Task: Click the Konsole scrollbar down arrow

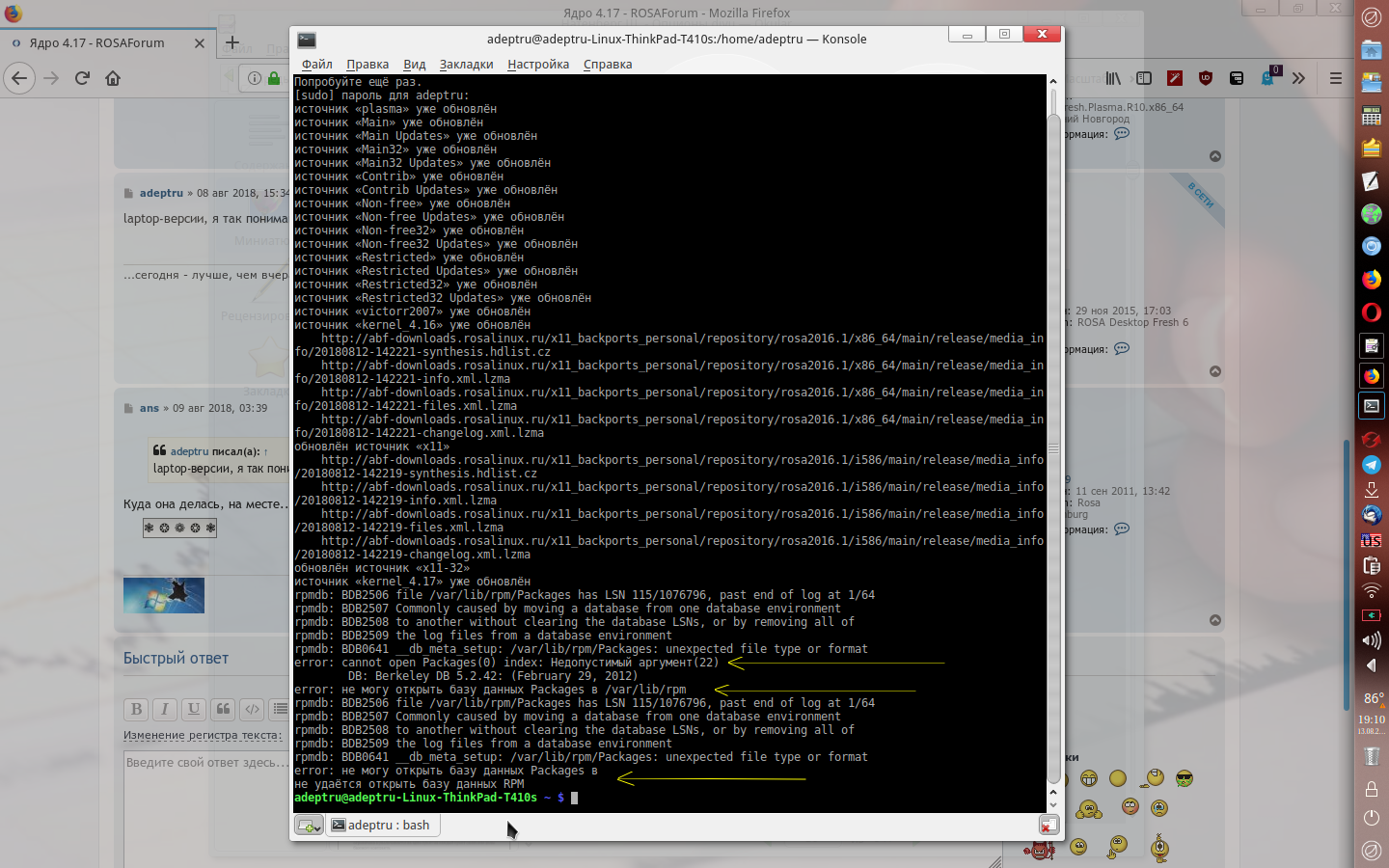Action: pyautogui.click(x=1053, y=805)
